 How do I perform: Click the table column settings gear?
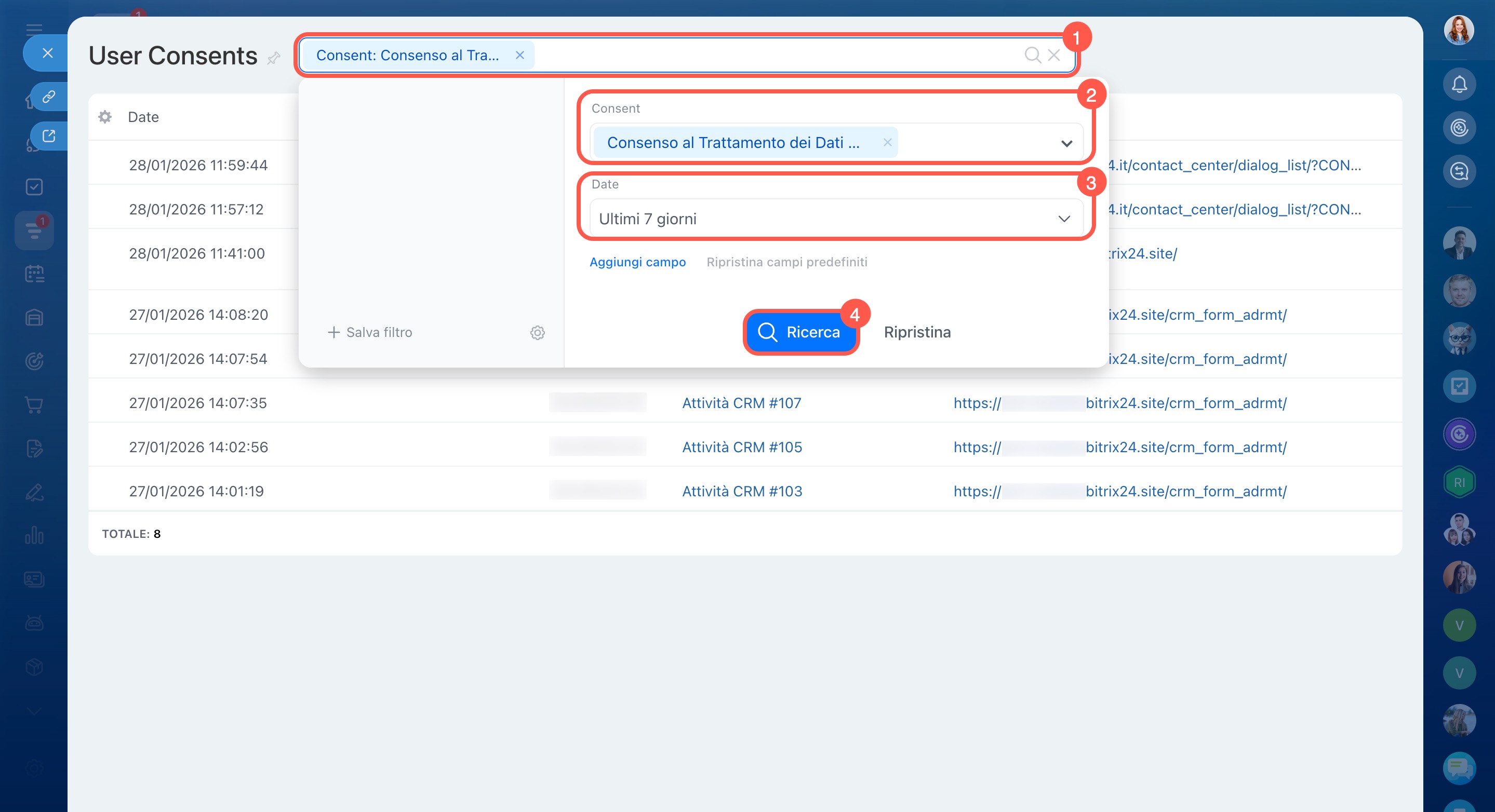point(105,117)
